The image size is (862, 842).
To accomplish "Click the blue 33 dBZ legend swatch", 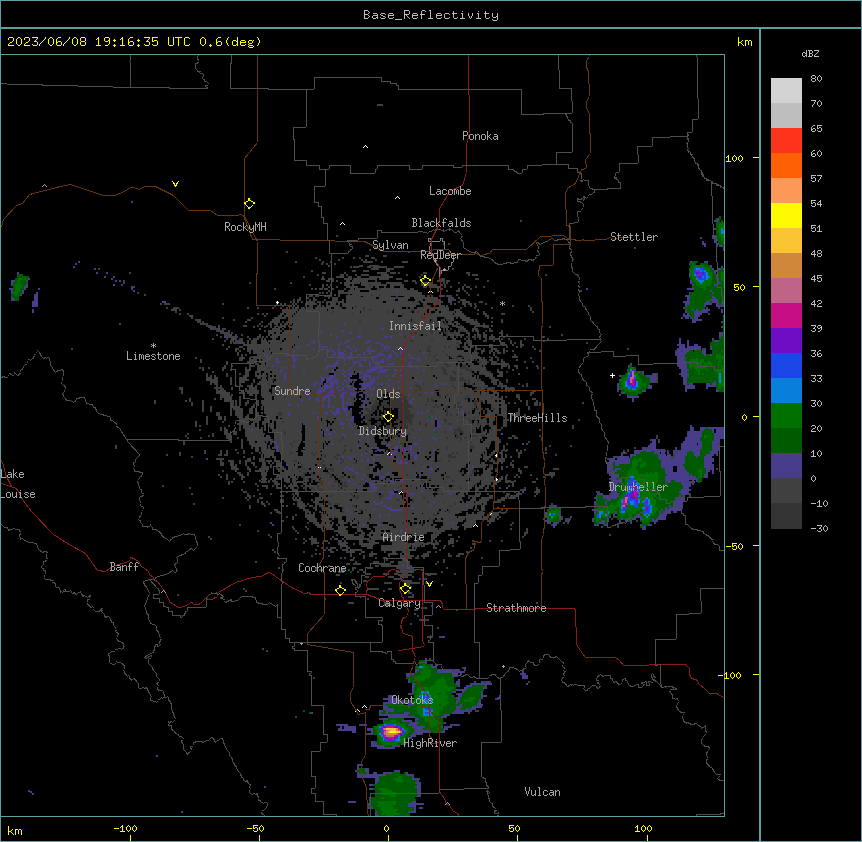I will tap(786, 365).
